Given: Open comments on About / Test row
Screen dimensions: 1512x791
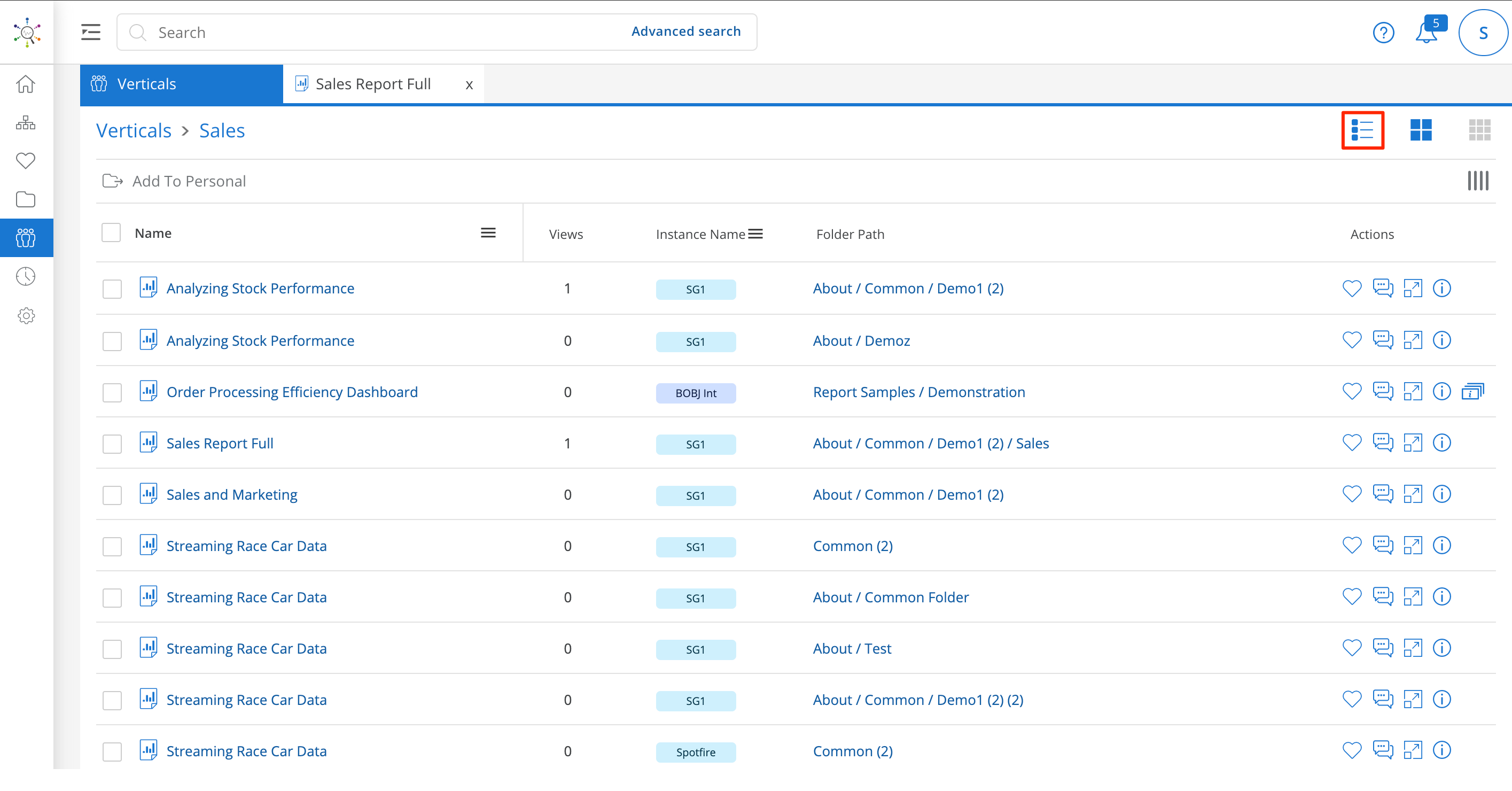Looking at the screenshot, I should coord(1383,648).
